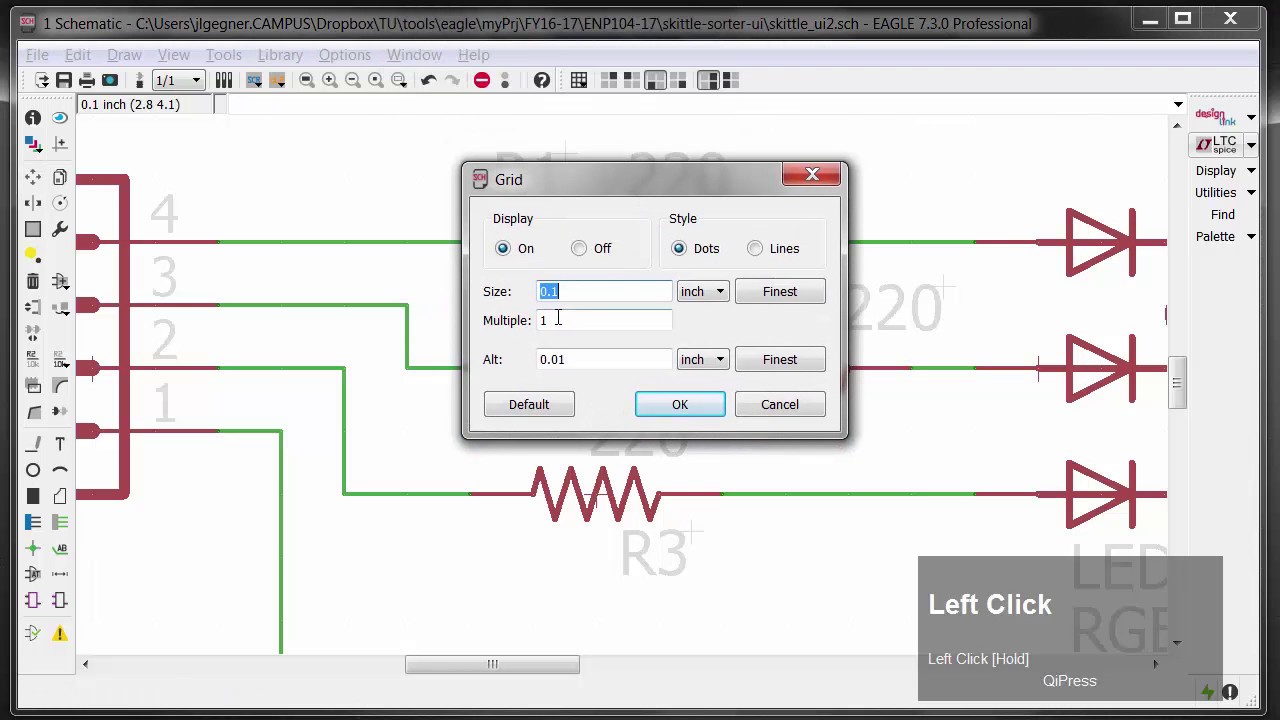Screen dimensions: 1280x720
Task: Click the horizontal scrollbar thumb
Action: 492,664
